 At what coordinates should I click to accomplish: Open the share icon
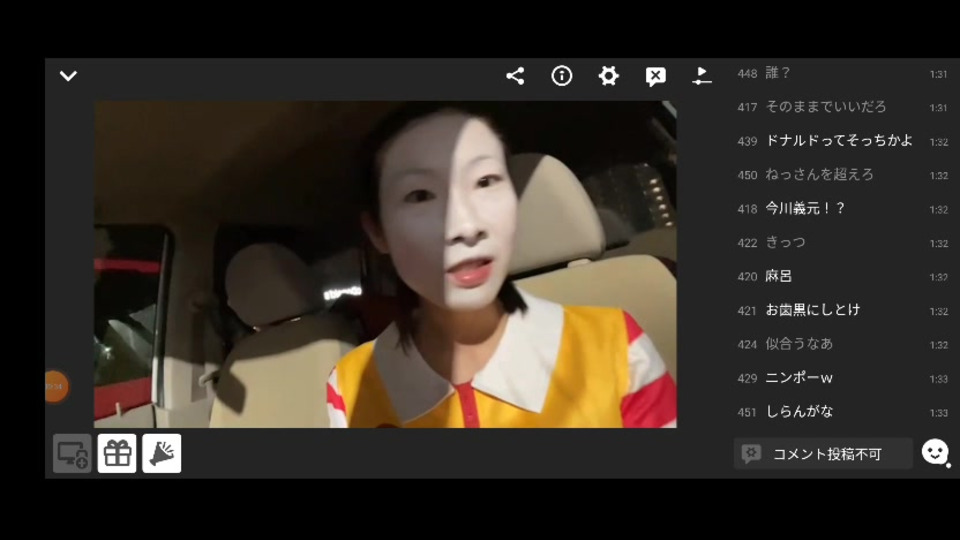(x=515, y=76)
